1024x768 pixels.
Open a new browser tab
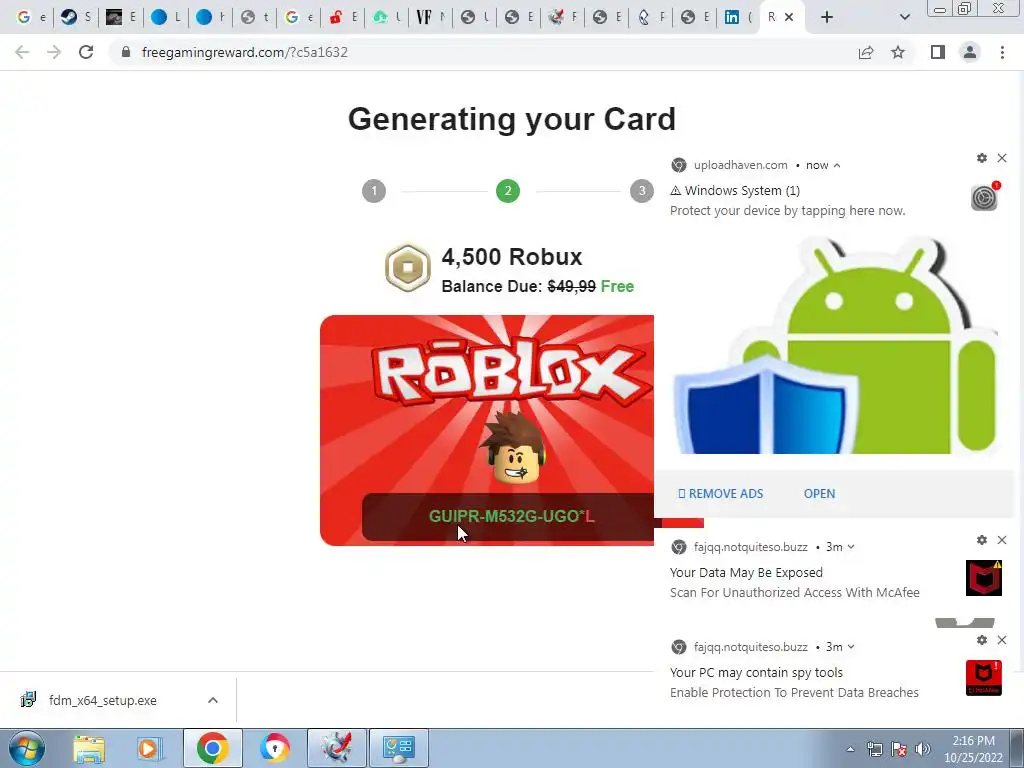(x=827, y=18)
